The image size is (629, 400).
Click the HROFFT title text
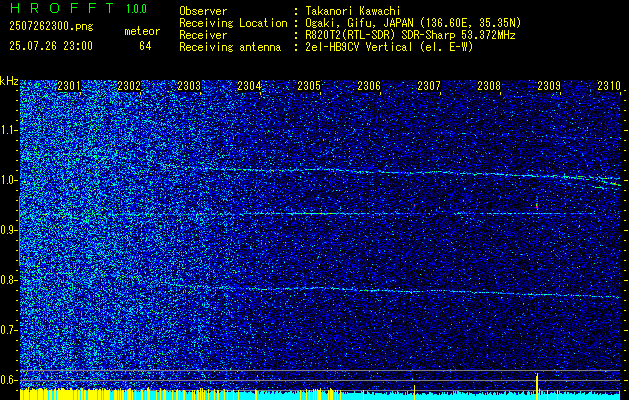[x=62, y=8]
